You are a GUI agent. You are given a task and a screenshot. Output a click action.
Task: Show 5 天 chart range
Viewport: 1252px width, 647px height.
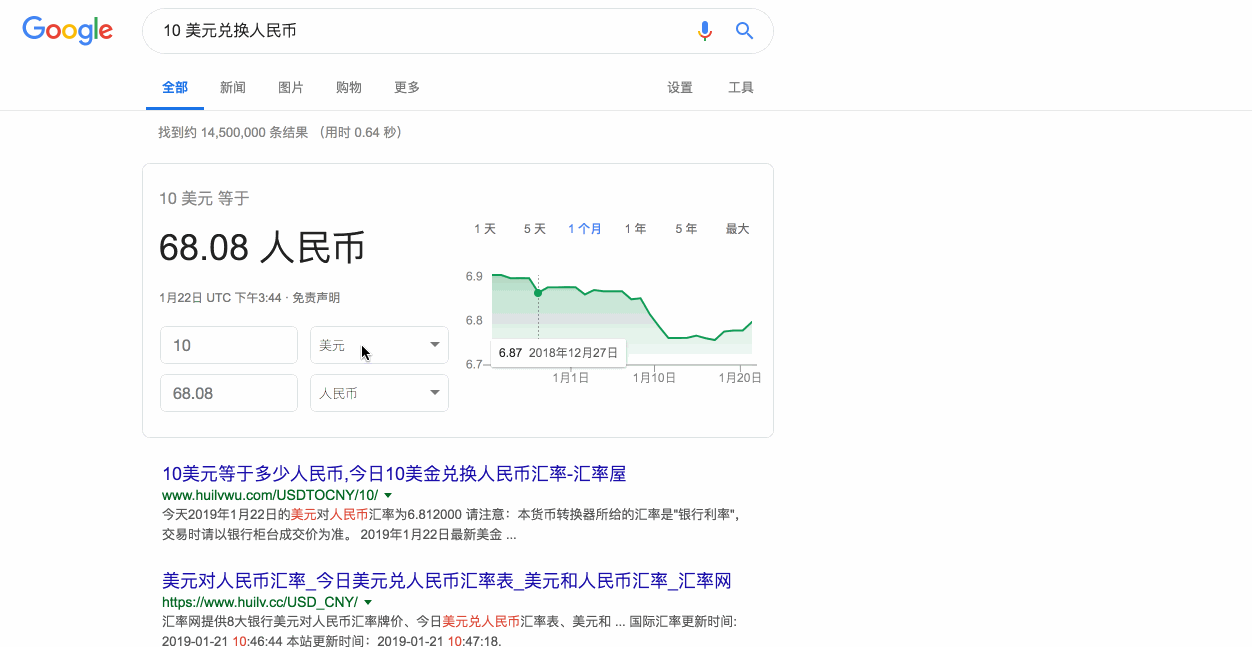coord(535,229)
